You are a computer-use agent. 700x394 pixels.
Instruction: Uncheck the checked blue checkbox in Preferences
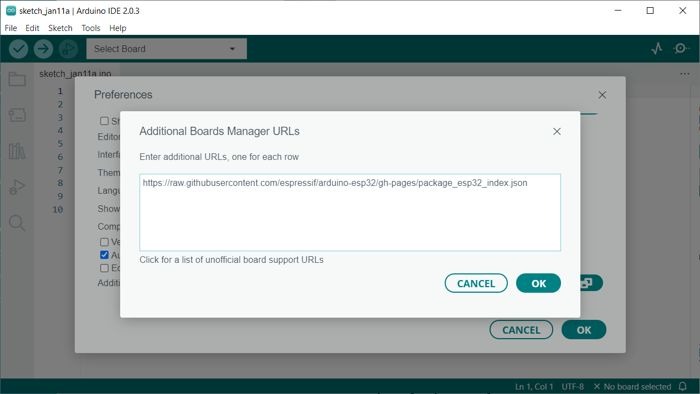(x=104, y=255)
